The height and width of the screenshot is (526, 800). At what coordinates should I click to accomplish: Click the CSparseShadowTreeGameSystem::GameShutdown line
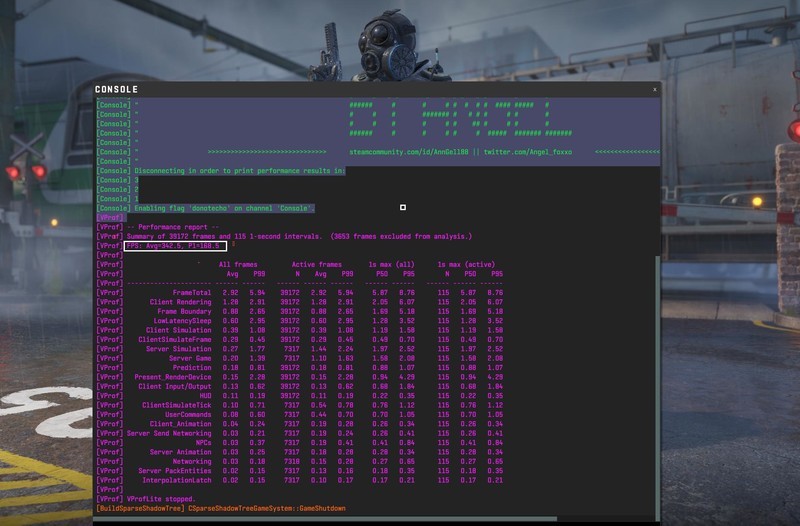267,508
